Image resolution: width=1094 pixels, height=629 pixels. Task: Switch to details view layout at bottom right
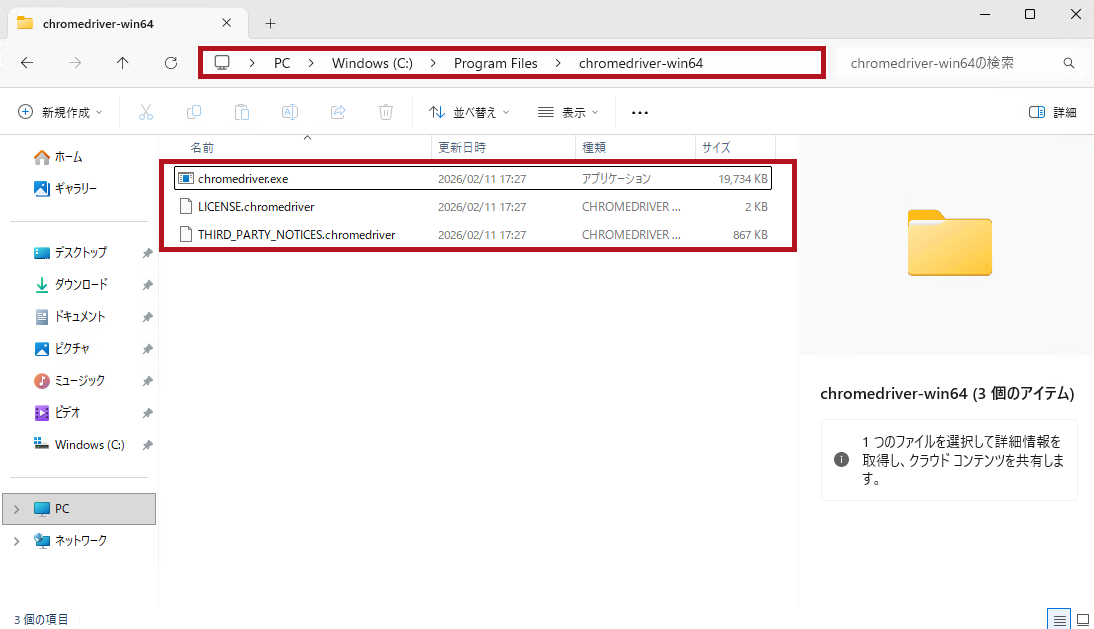click(x=1059, y=618)
